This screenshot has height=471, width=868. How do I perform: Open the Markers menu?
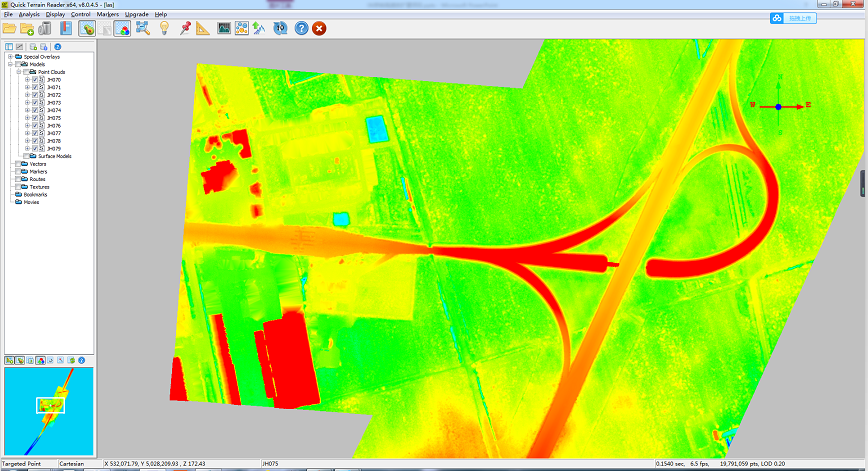click(107, 14)
